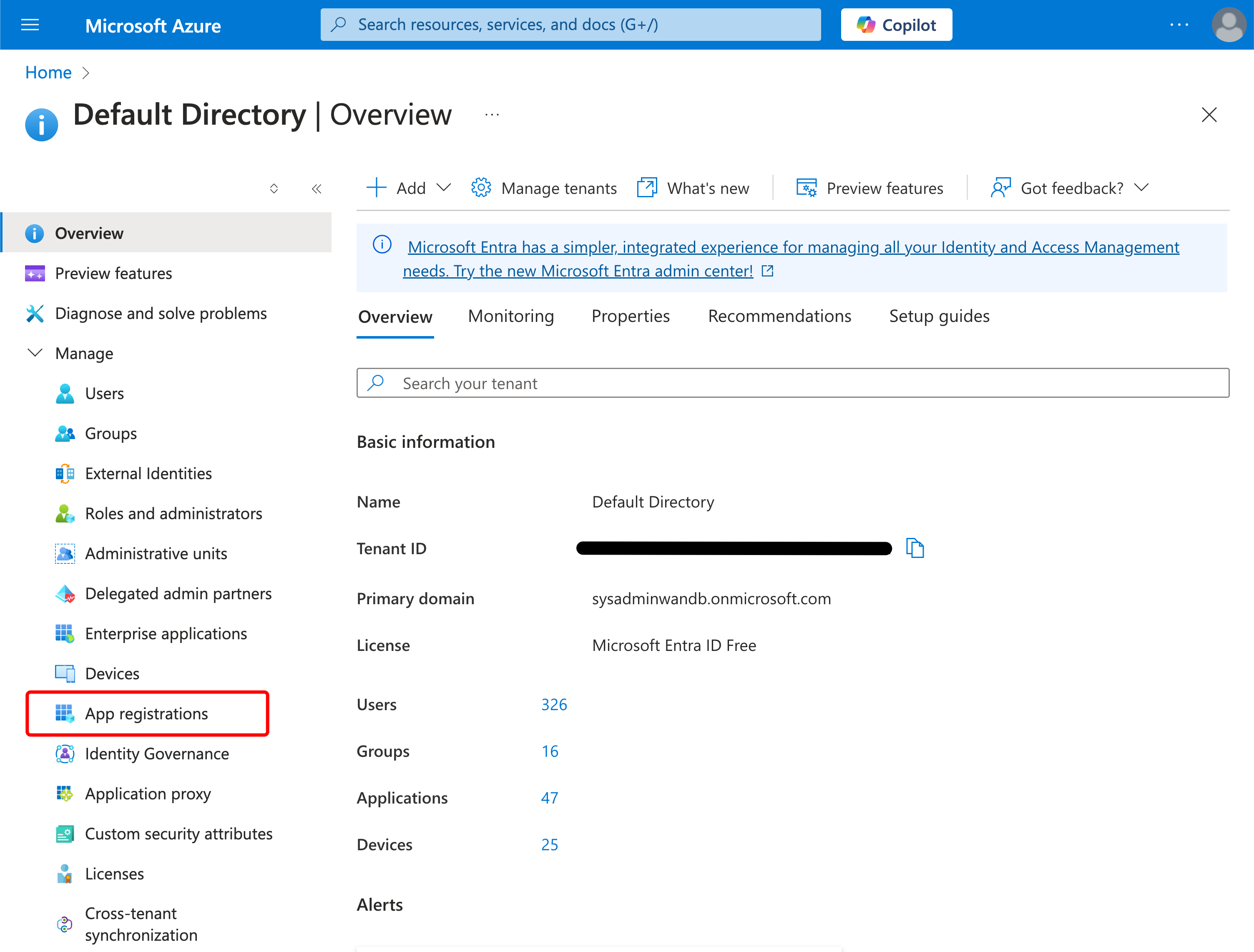Copy the Tenant ID using the copy icon
Screen dimensions: 1254x952
pos(915,548)
